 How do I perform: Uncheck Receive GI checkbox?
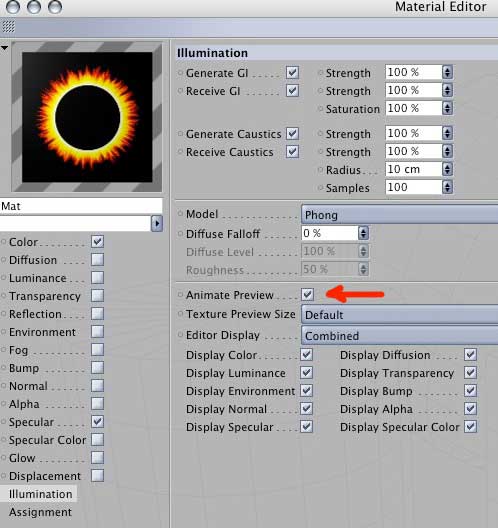click(292, 91)
